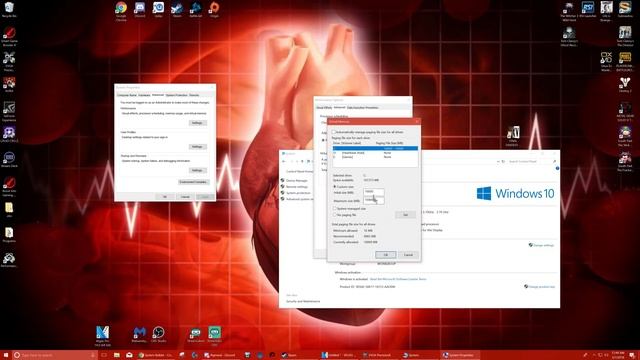
Task: Refresh the System window address bar
Action: point(503,161)
